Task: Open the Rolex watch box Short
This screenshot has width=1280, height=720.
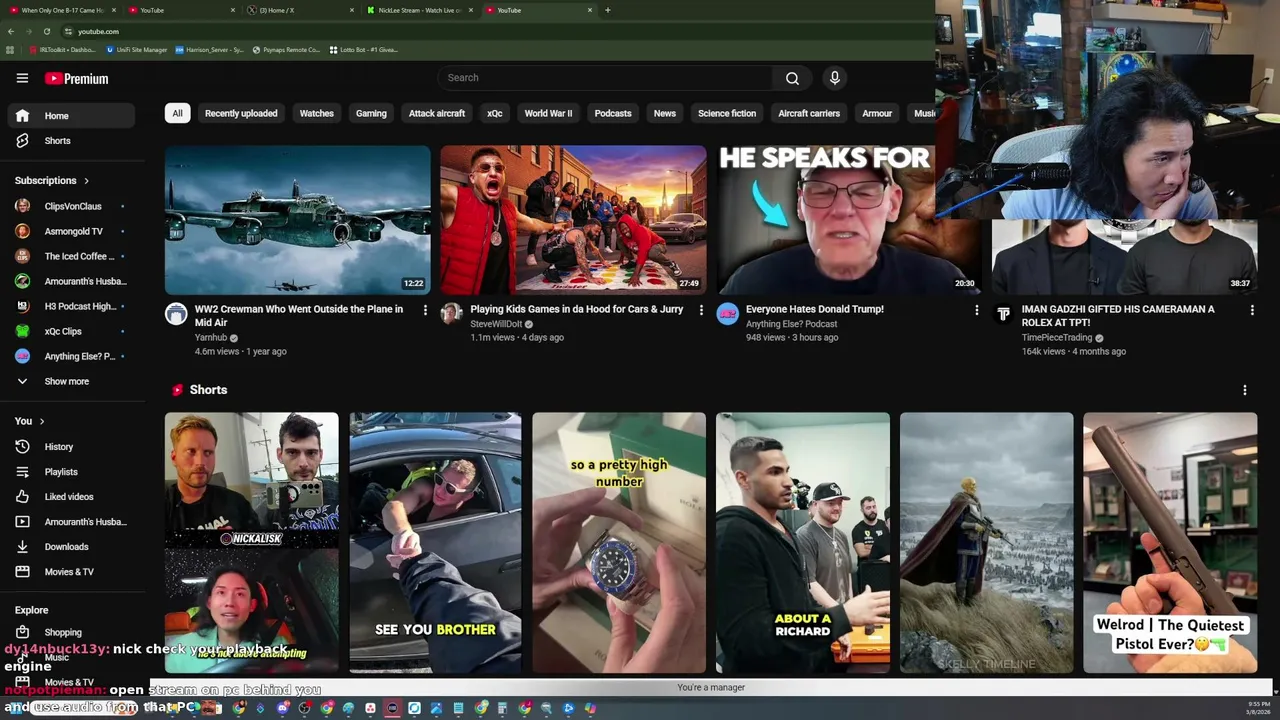Action: click(619, 543)
